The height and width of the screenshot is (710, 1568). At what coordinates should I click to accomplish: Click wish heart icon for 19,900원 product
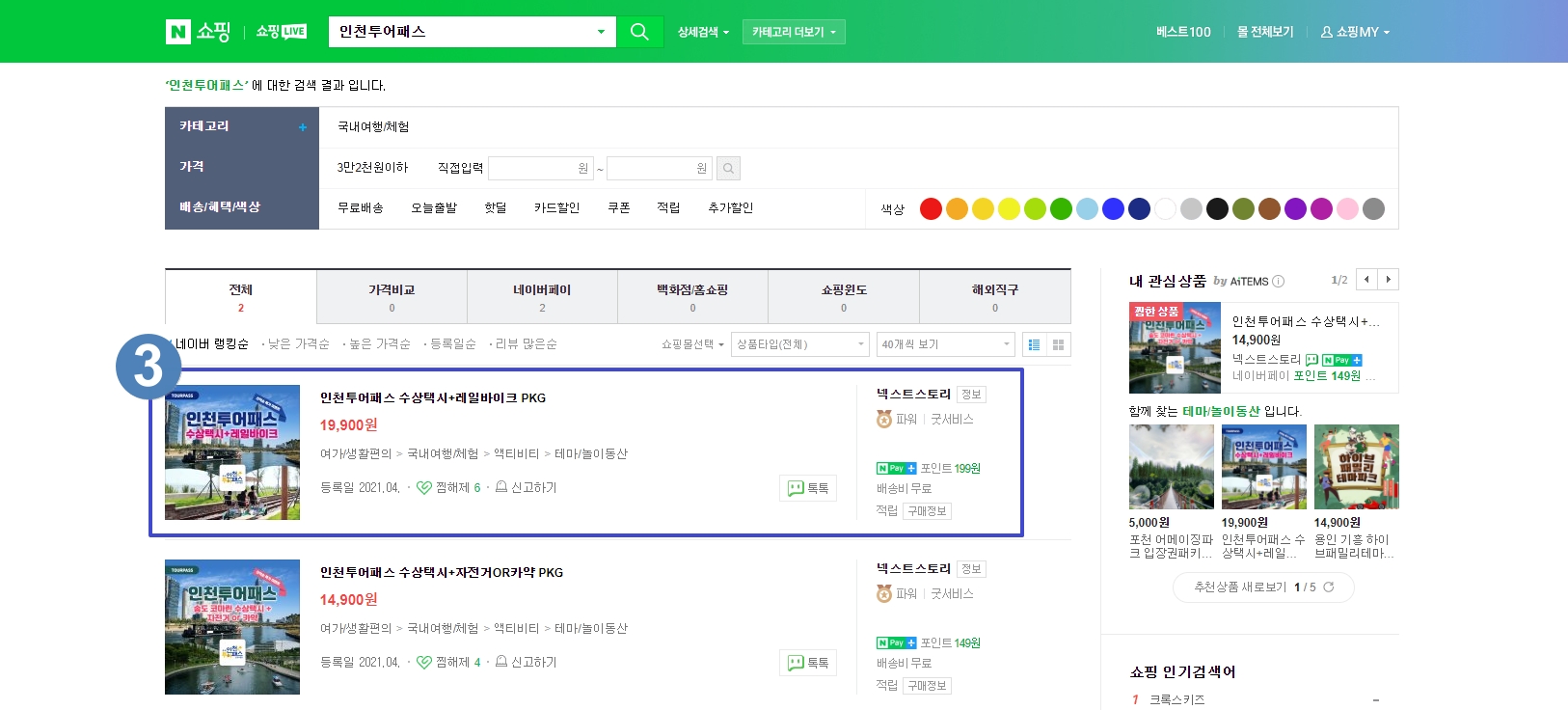[424, 488]
